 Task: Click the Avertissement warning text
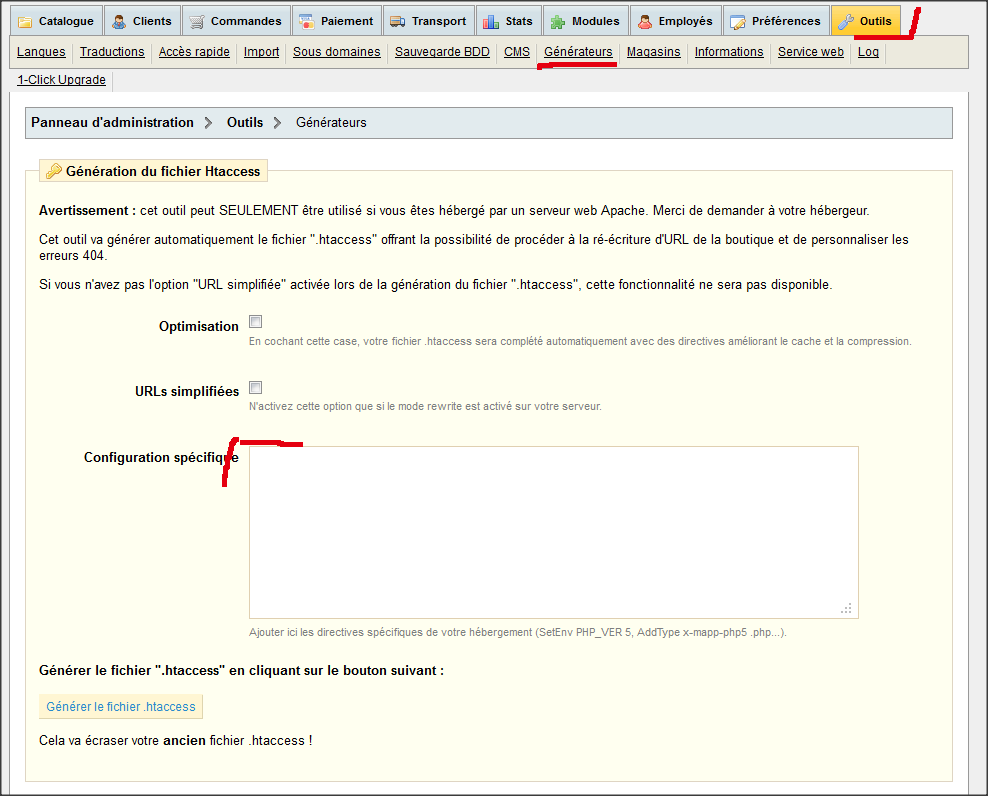click(x=454, y=211)
